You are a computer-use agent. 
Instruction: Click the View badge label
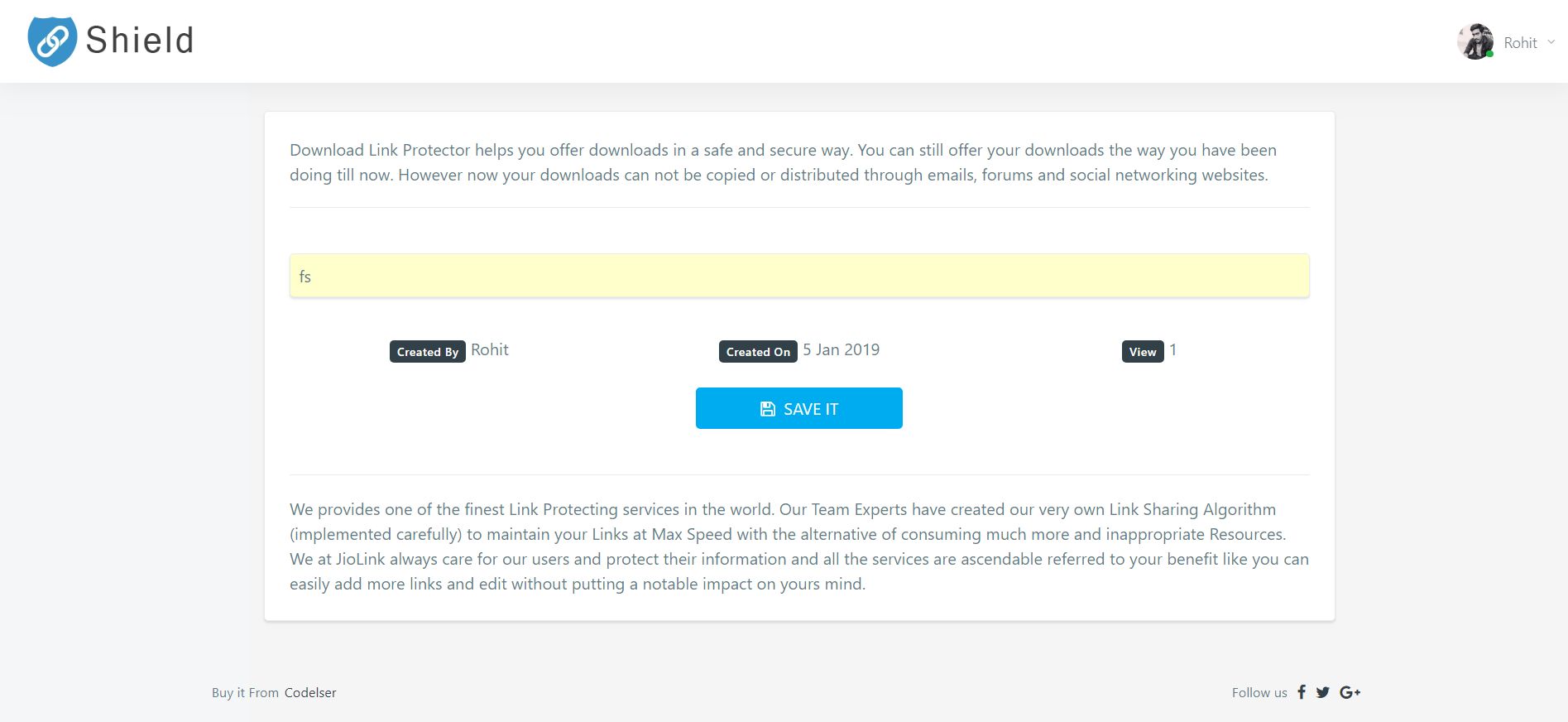click(x=1142, y=352)
